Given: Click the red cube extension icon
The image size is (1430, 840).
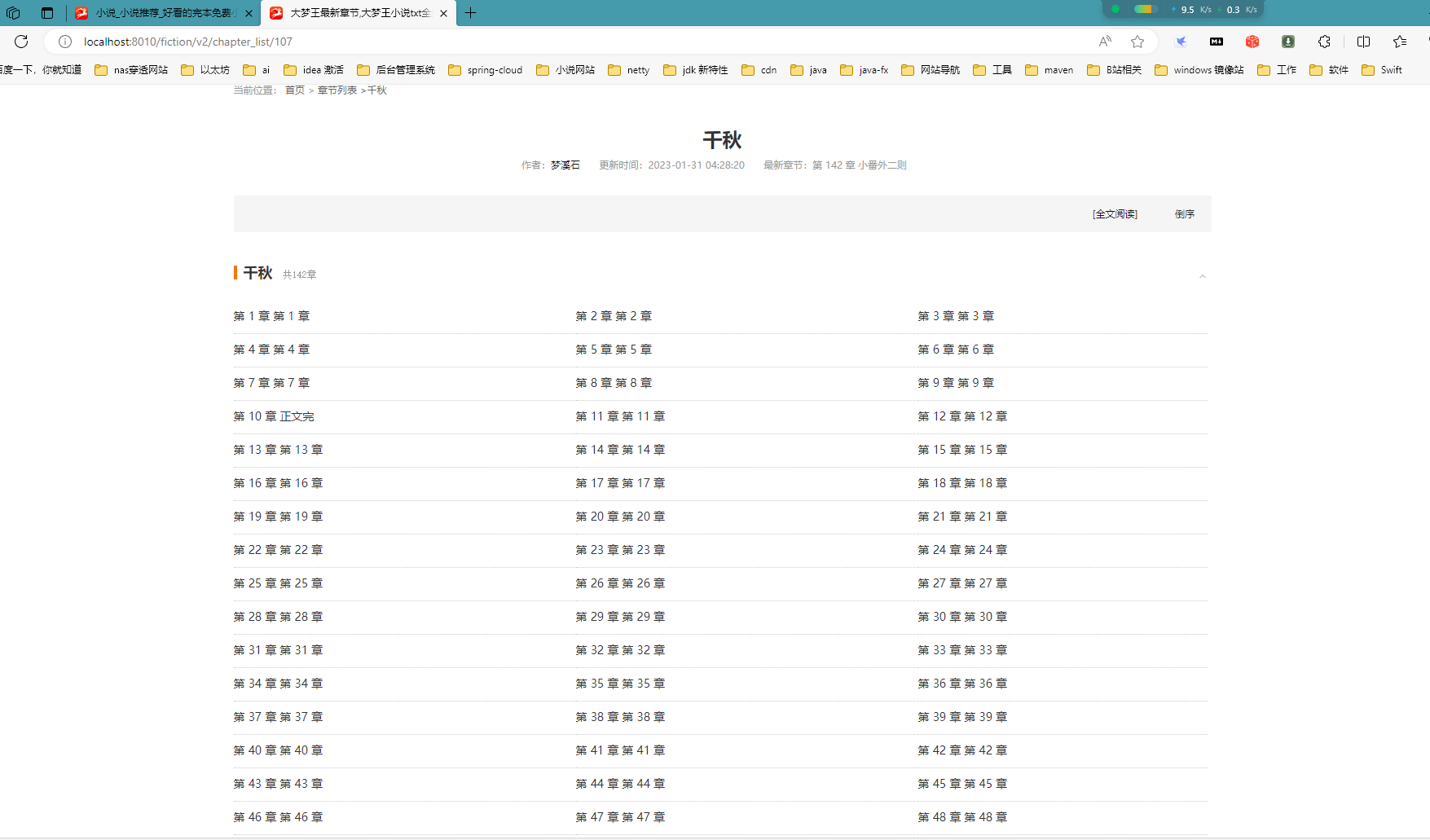Looking at the screenshot, I should 1252,42.
